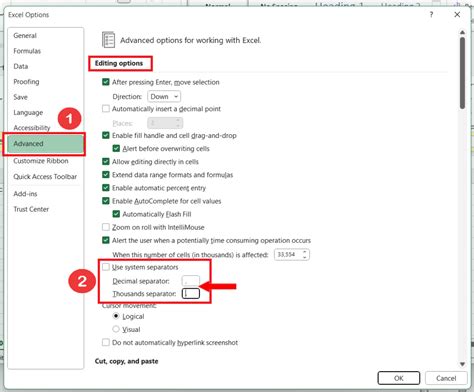Check Automatically insert a decimal point
474x392 pixels.
106,109
